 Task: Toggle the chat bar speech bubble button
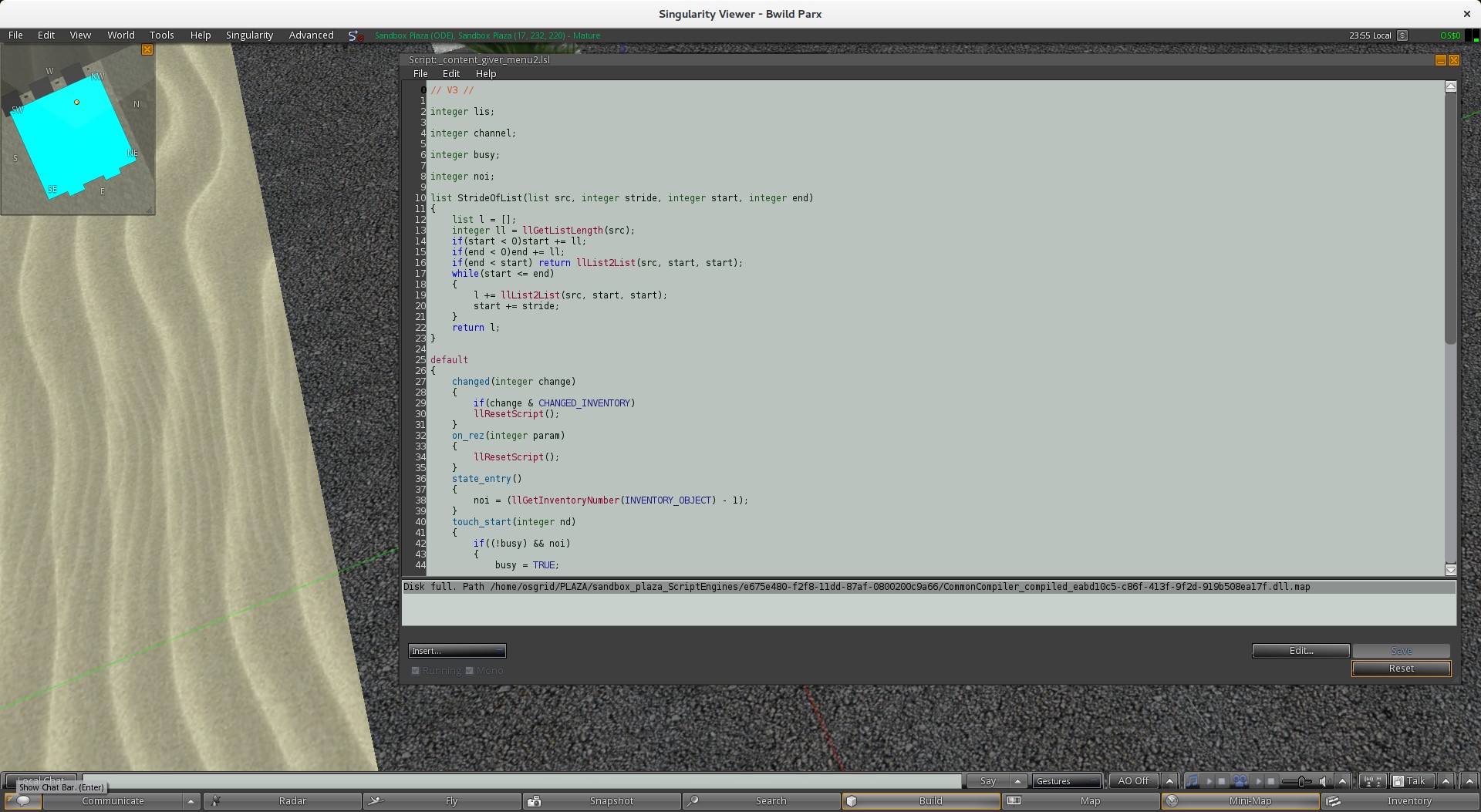(x=23, y=801)
